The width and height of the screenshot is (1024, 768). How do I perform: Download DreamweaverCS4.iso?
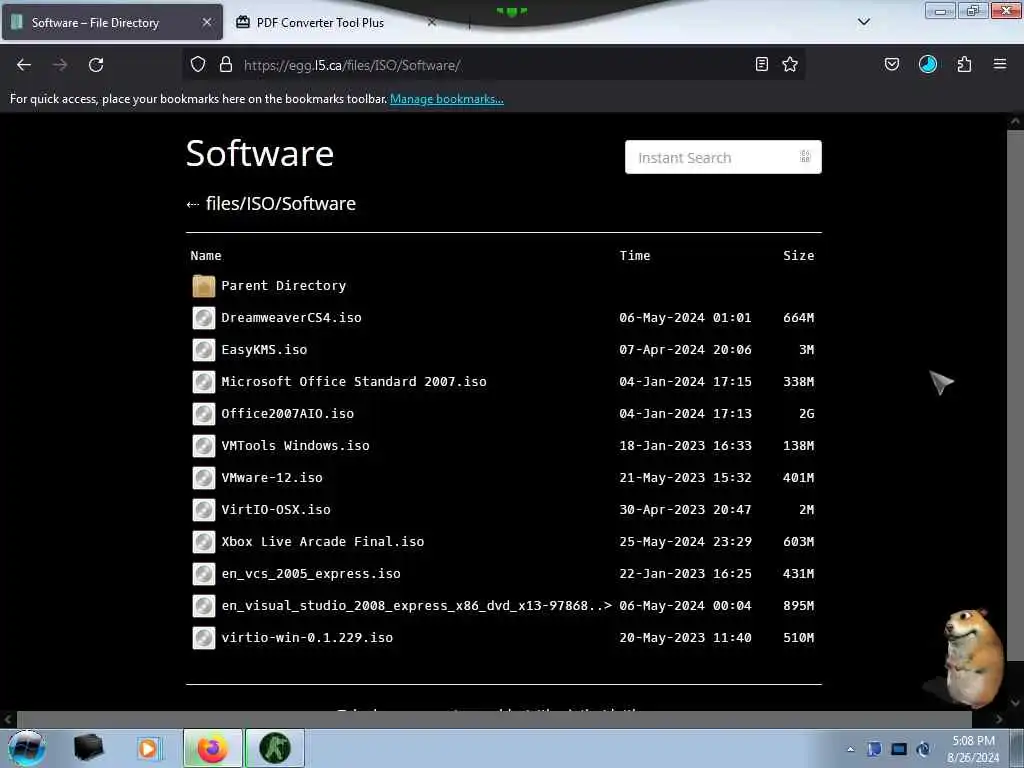click(x=291, y=318)
